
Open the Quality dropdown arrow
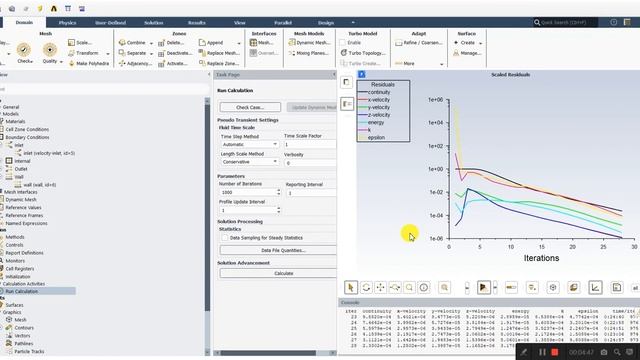tap(61, 62)
